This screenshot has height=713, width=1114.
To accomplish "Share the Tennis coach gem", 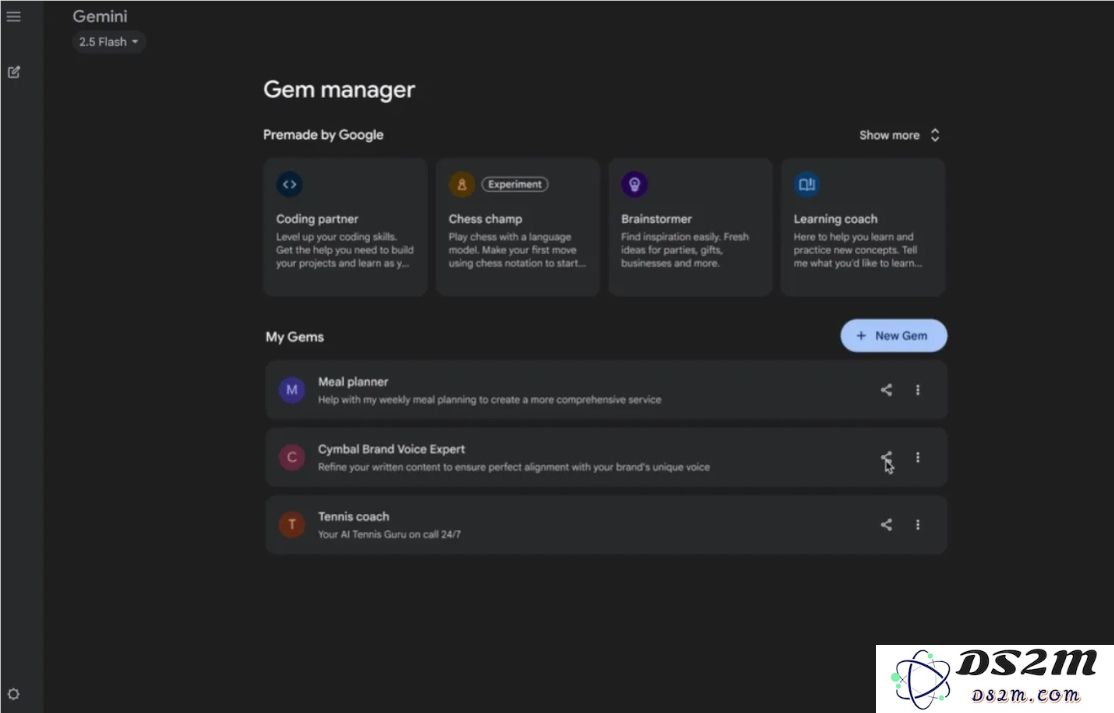I will (x=886, y=524).
